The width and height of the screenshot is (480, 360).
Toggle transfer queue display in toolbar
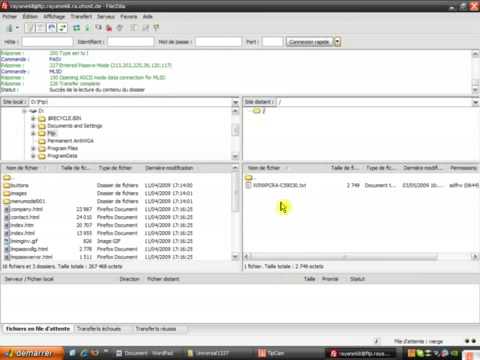click(x=63, y=28)
